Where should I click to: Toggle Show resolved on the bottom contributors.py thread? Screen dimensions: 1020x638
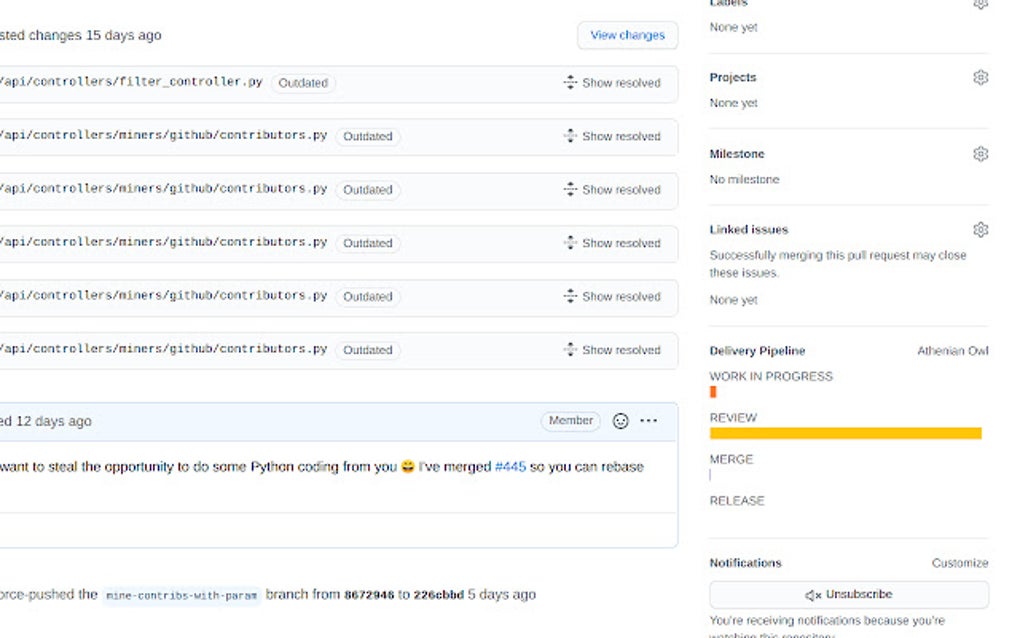click(622, 350)
